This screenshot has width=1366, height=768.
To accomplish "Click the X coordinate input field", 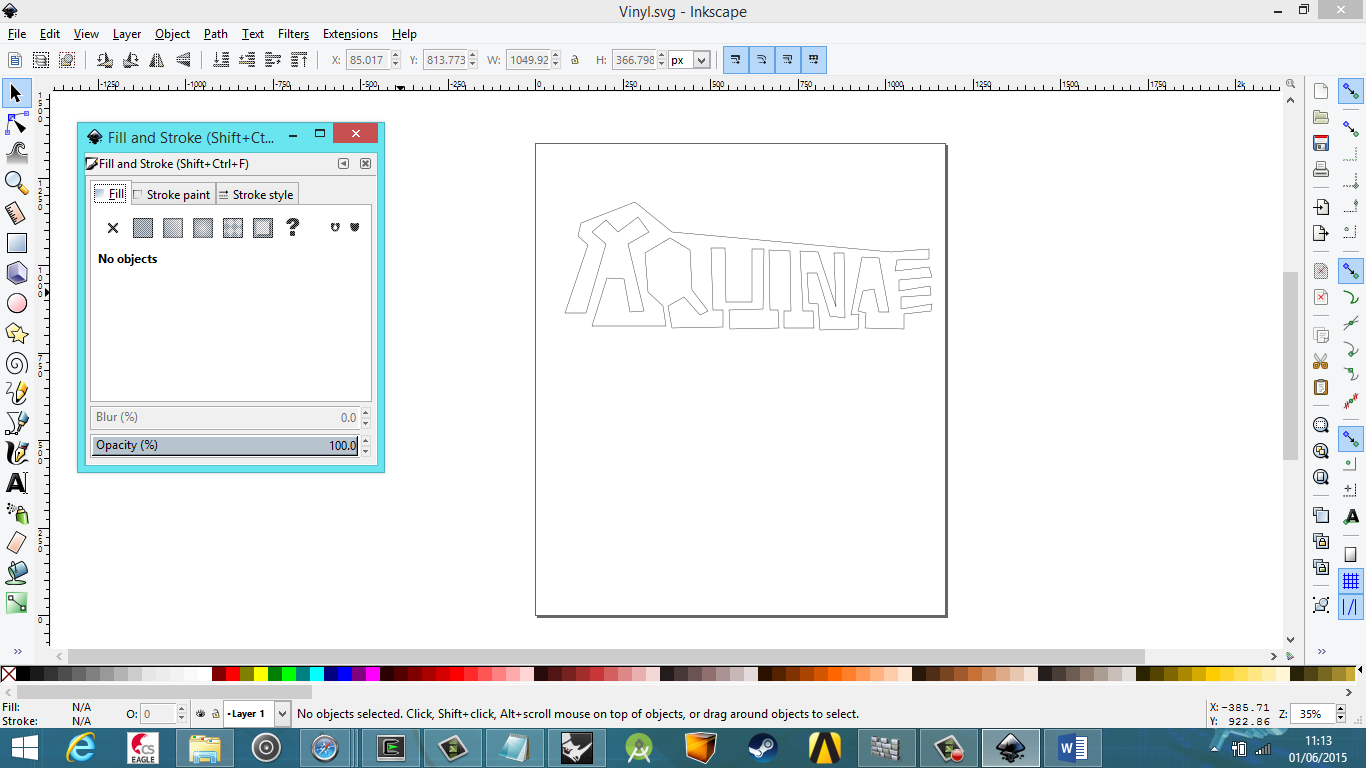I will (368, 60).
